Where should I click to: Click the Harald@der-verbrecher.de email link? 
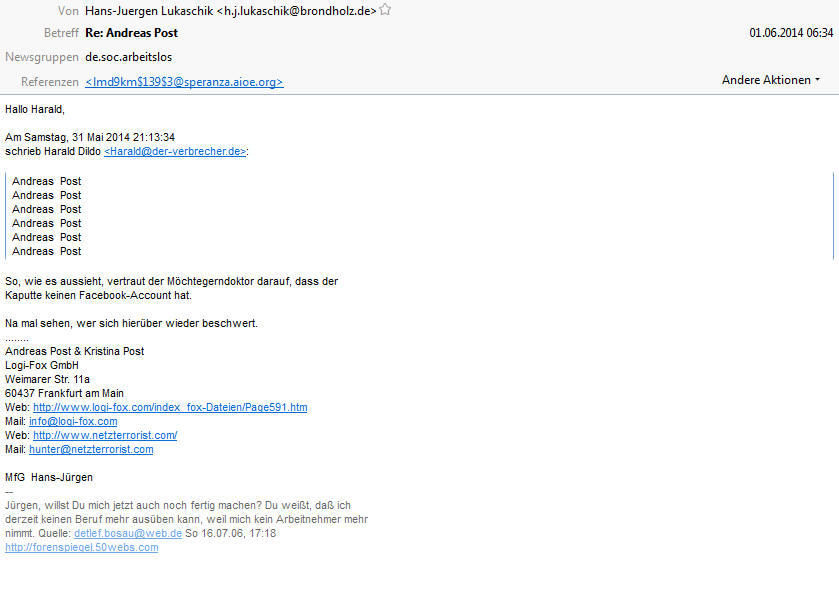pyautogui.click(x=175, y=151)
